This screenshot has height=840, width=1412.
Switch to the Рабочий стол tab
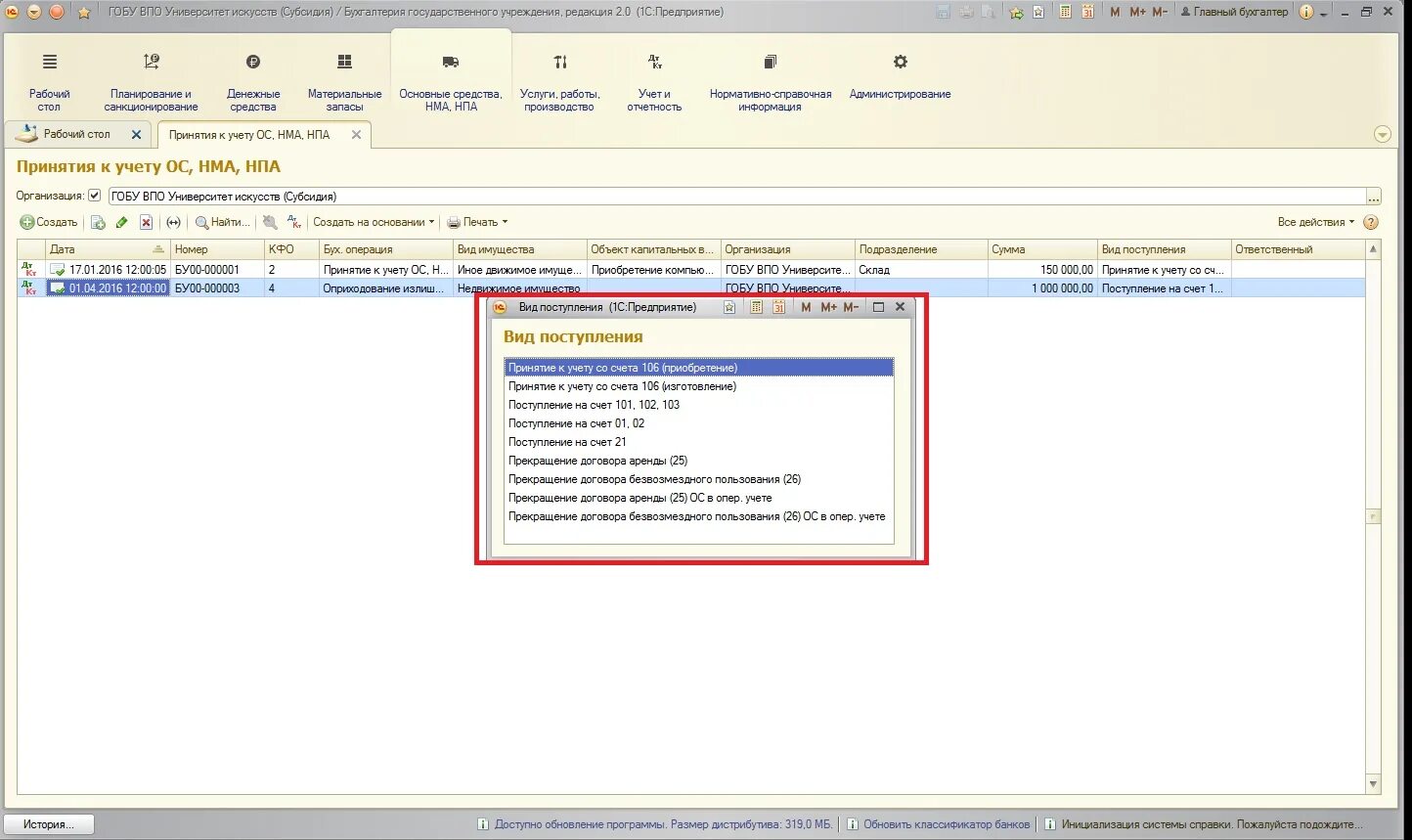(x=76, y=134)
